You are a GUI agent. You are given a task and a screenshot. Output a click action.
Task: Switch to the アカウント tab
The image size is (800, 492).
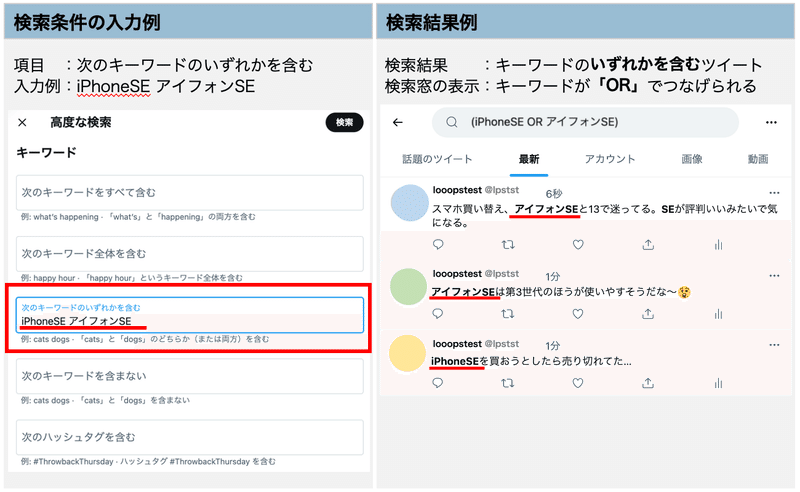610,159
